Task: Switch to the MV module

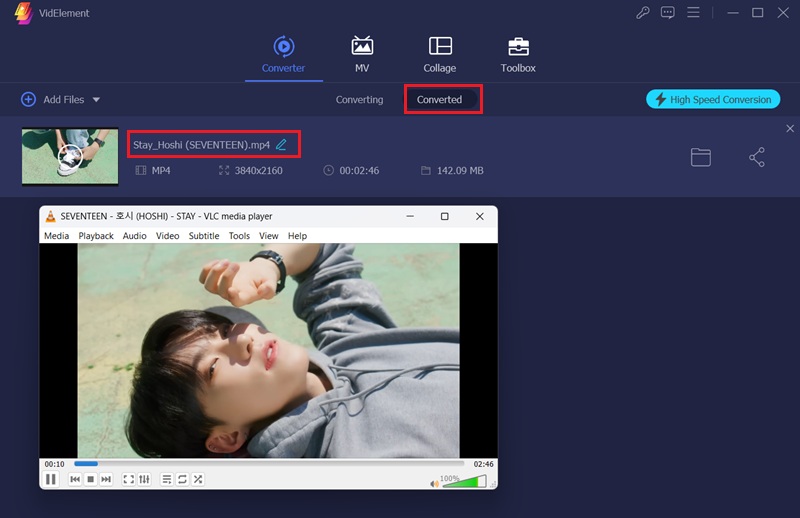Action: pos(362,55)
